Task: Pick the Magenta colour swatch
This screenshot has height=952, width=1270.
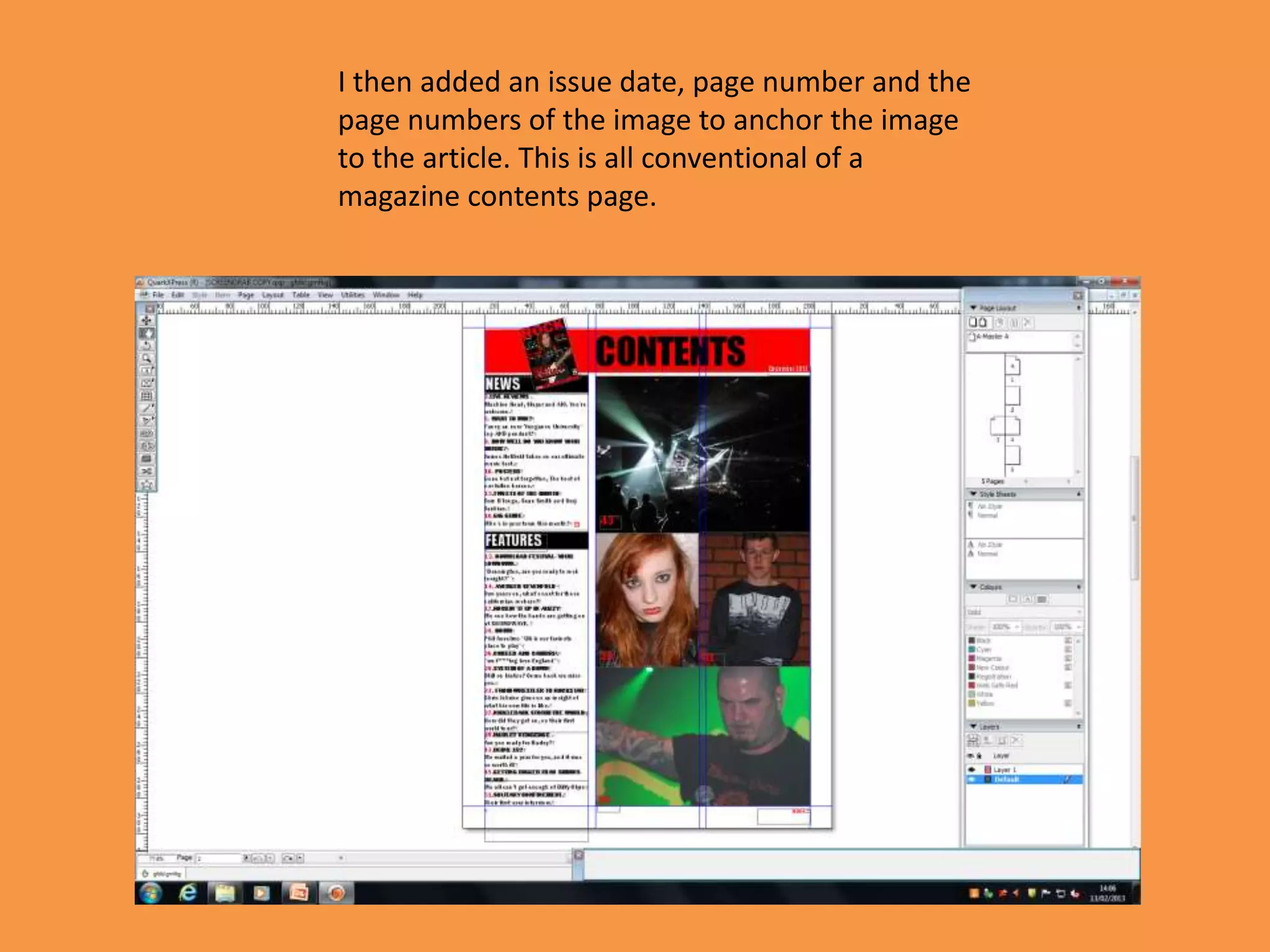Action: [972, 659]
